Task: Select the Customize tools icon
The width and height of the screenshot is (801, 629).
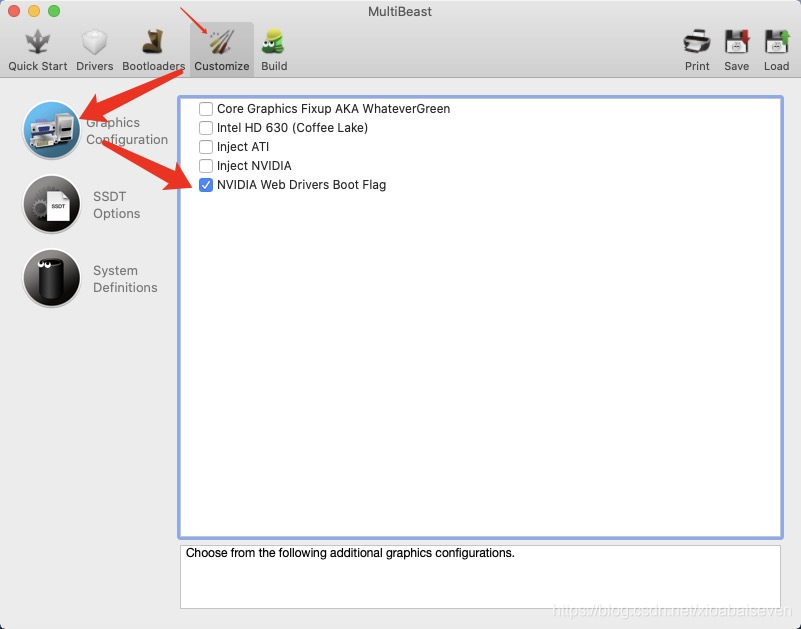Action: tap(222, 42)
